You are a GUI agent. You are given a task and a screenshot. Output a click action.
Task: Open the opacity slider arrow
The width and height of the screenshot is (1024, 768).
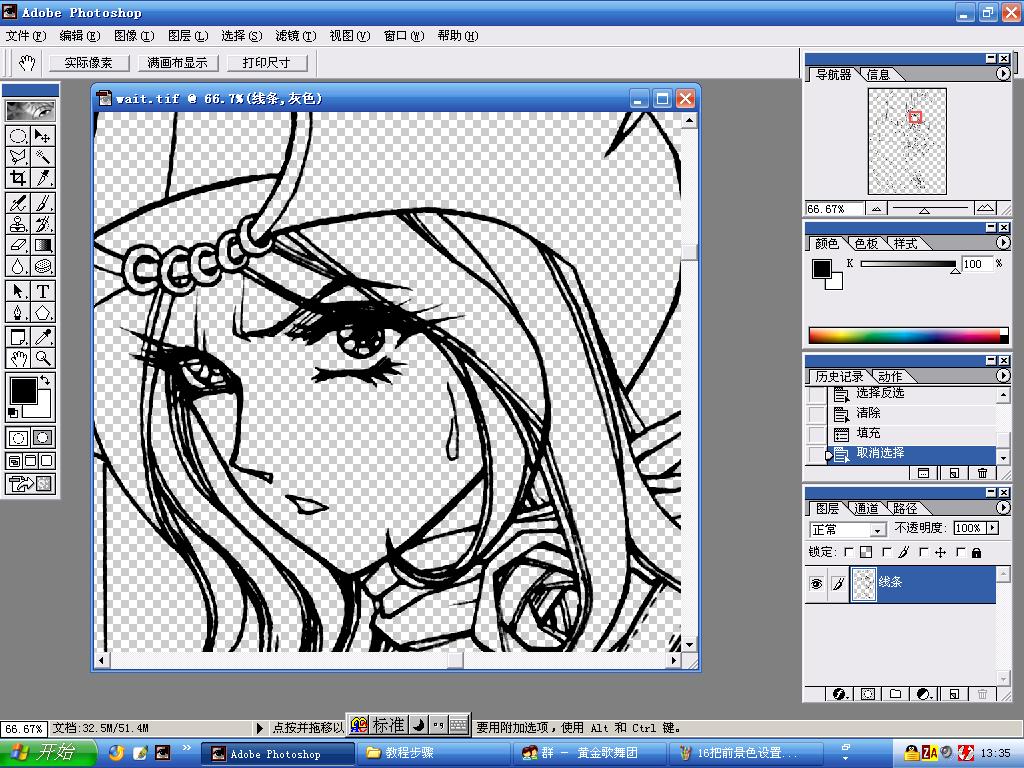pyautogui.click(x=993, y=528)
